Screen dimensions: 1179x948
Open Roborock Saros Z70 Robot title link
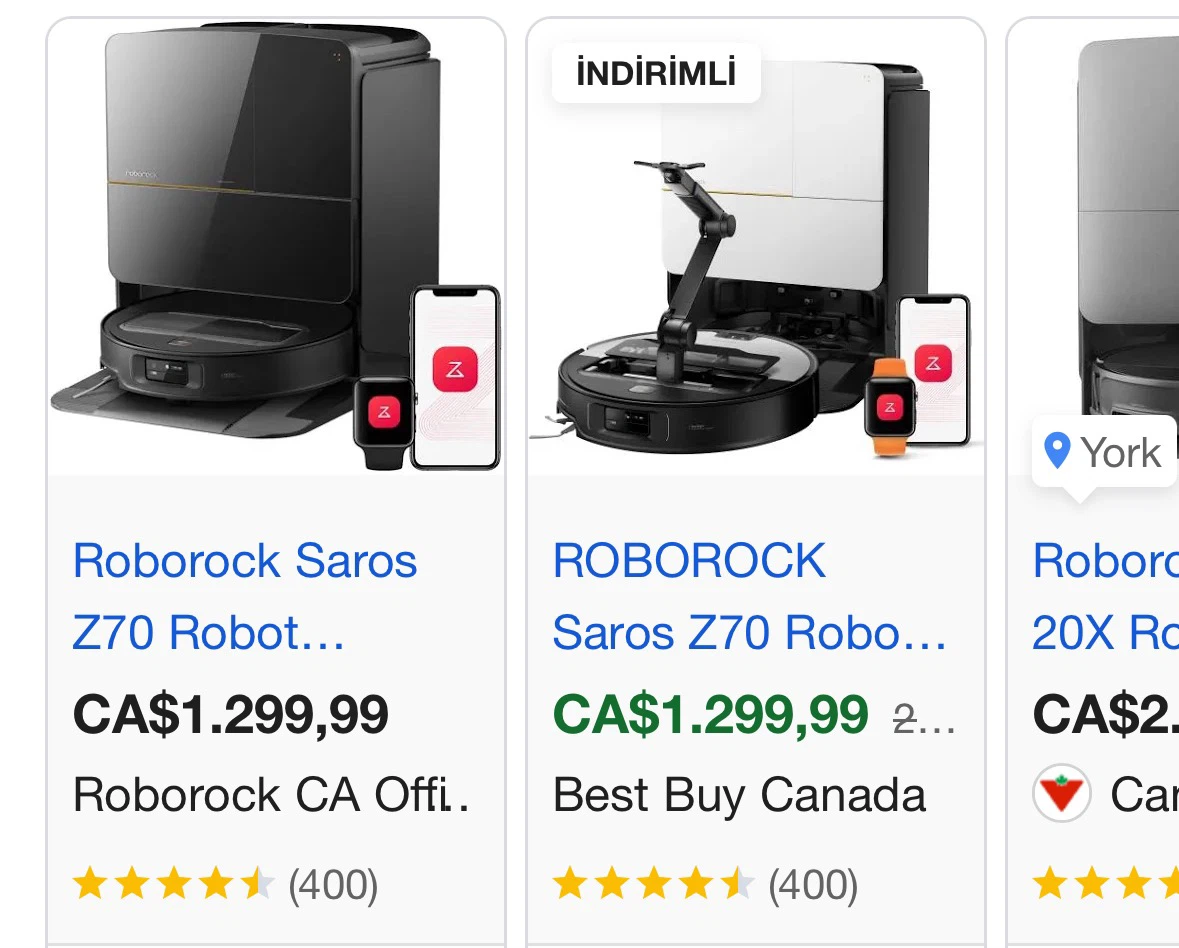coord(245,596)
